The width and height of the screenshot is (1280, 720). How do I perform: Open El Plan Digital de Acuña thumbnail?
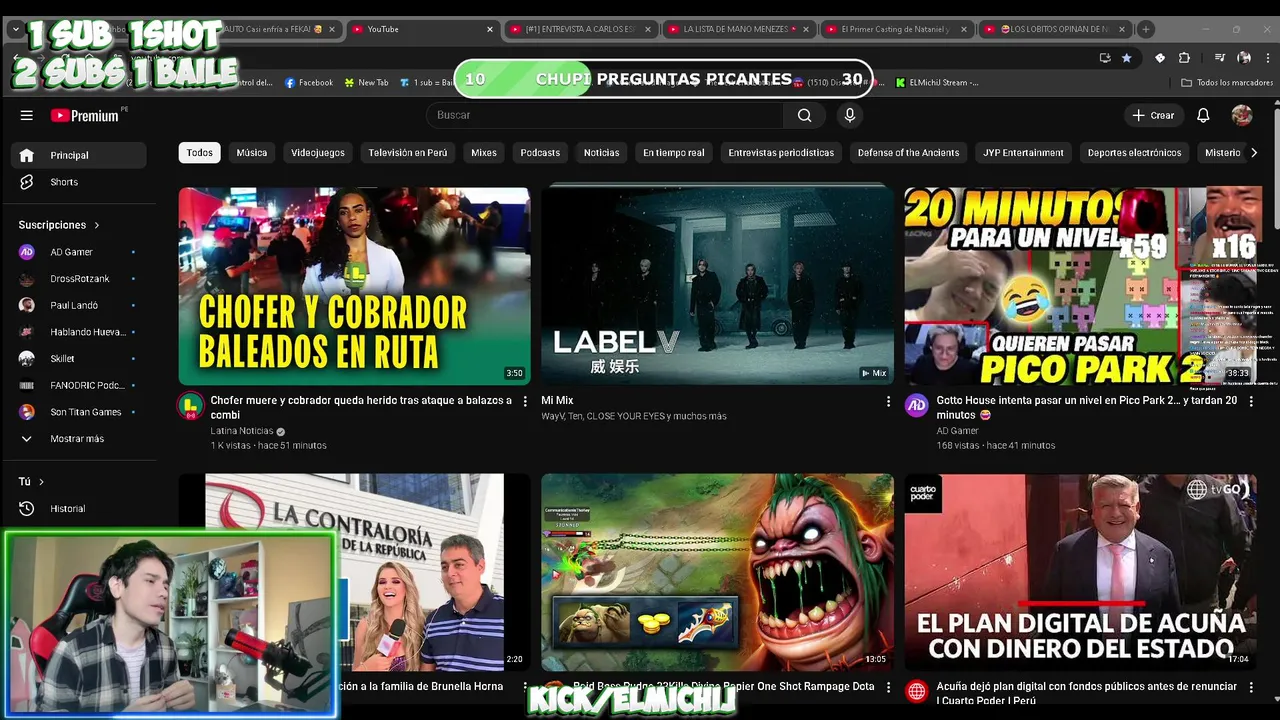pos(1080,572)
